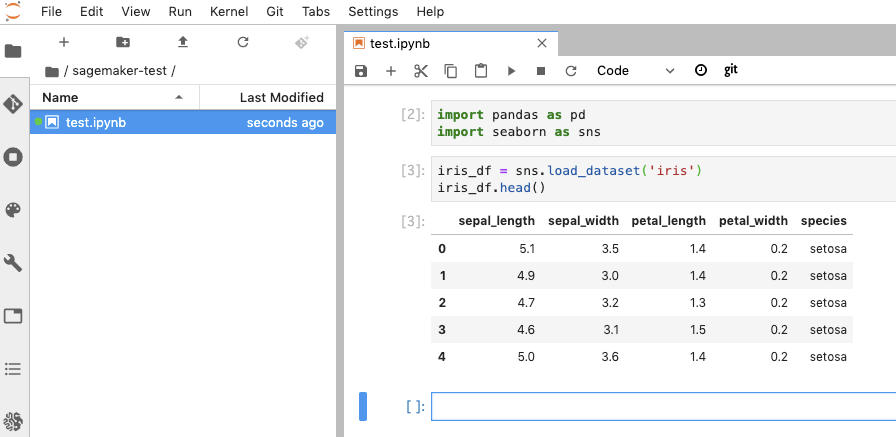896x437 pixels.
Task: Run the selected cell
Action: tap(511, 71)
